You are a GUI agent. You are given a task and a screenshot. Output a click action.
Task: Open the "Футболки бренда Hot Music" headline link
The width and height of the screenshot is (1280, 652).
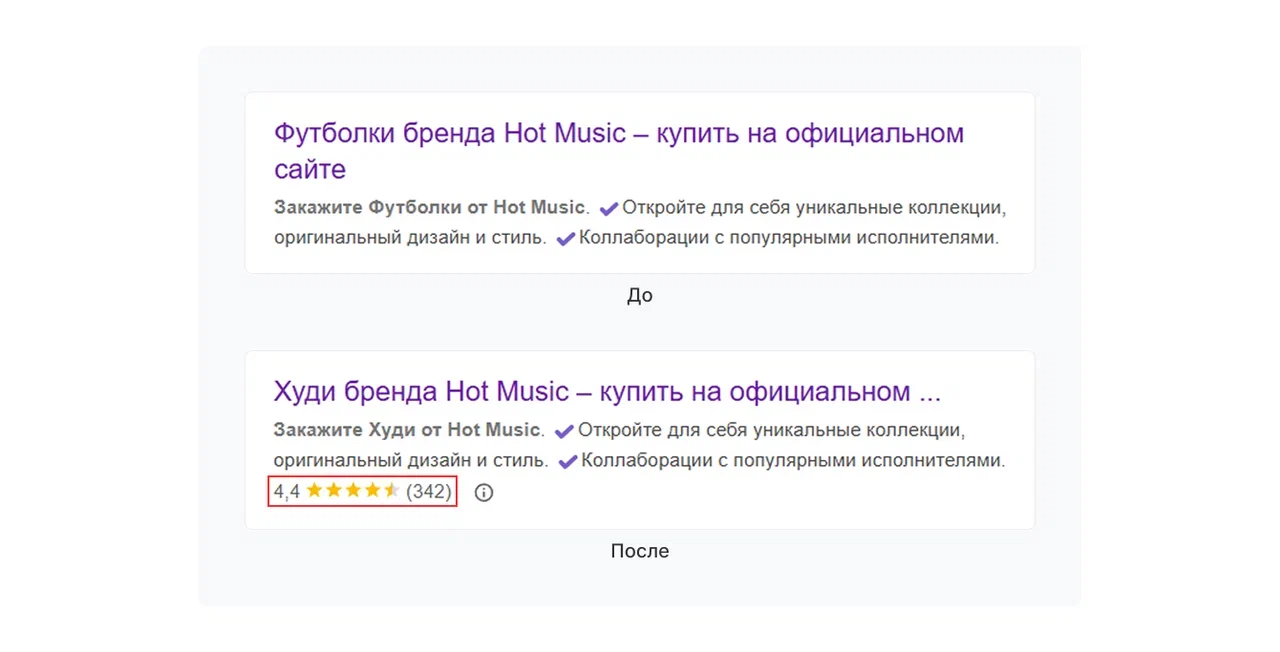[x=618, y=134]
